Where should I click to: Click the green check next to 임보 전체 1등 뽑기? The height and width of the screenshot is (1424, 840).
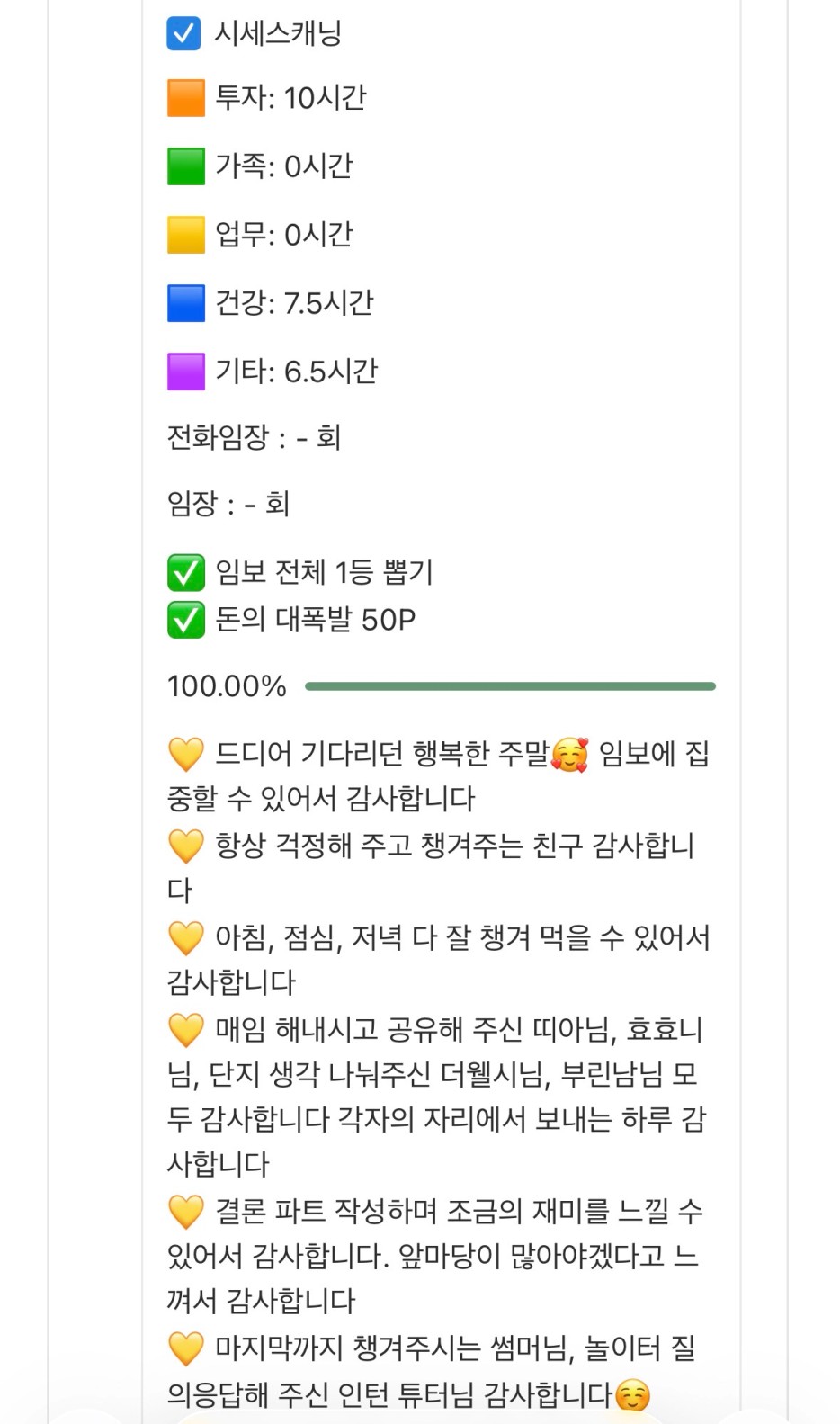point(186,573)
